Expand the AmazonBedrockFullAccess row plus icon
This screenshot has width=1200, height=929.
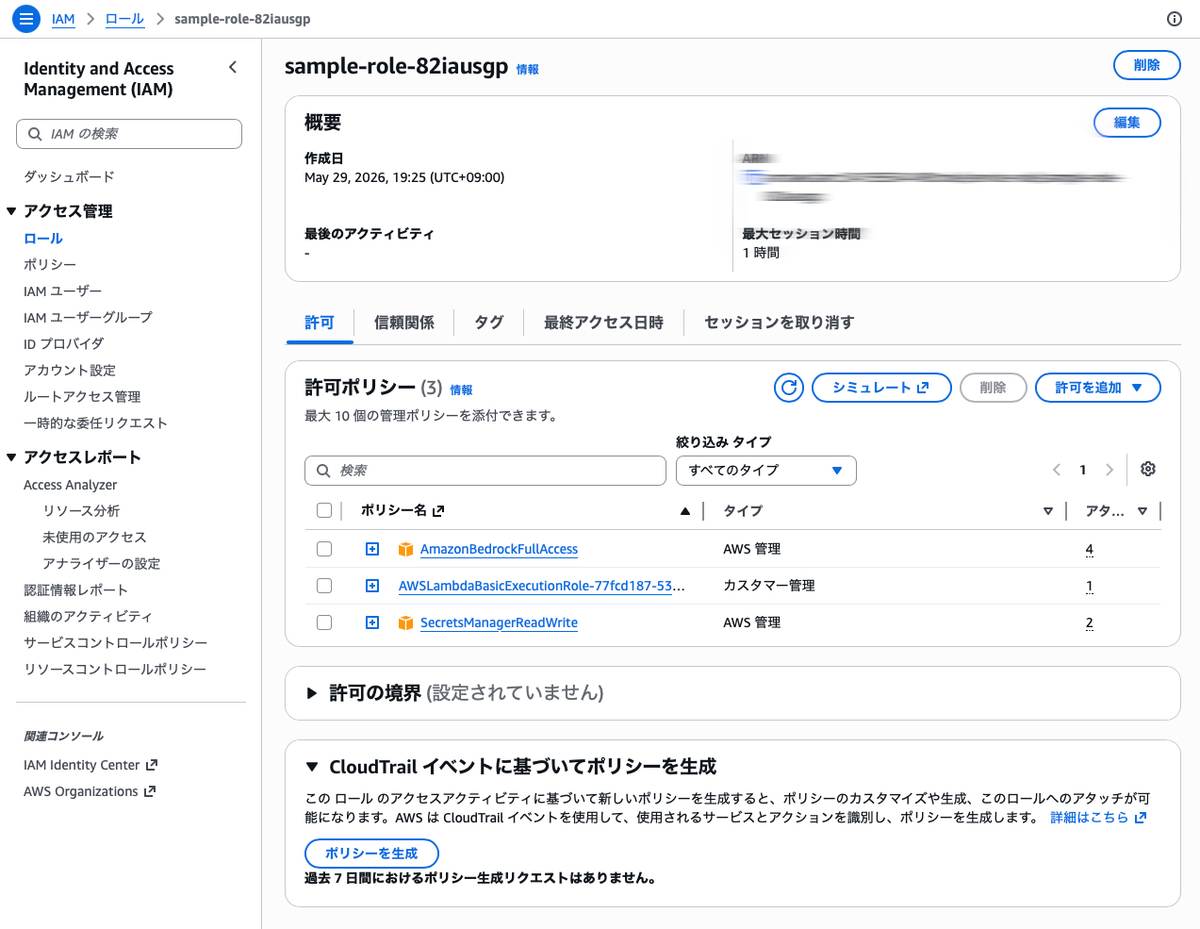372,549
